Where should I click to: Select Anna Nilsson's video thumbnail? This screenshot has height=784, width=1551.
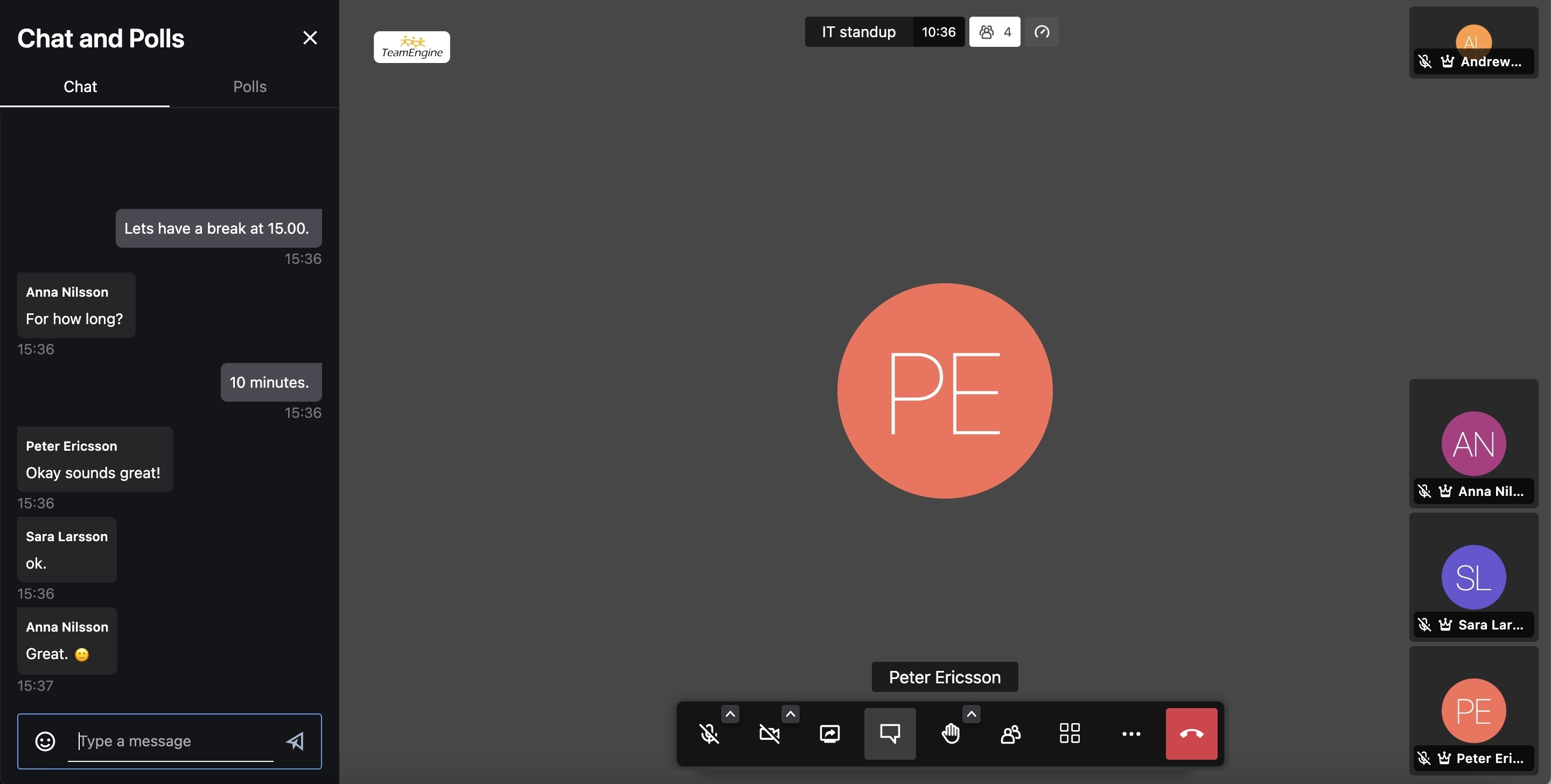pyautogui.click(x=1473, y=444)
